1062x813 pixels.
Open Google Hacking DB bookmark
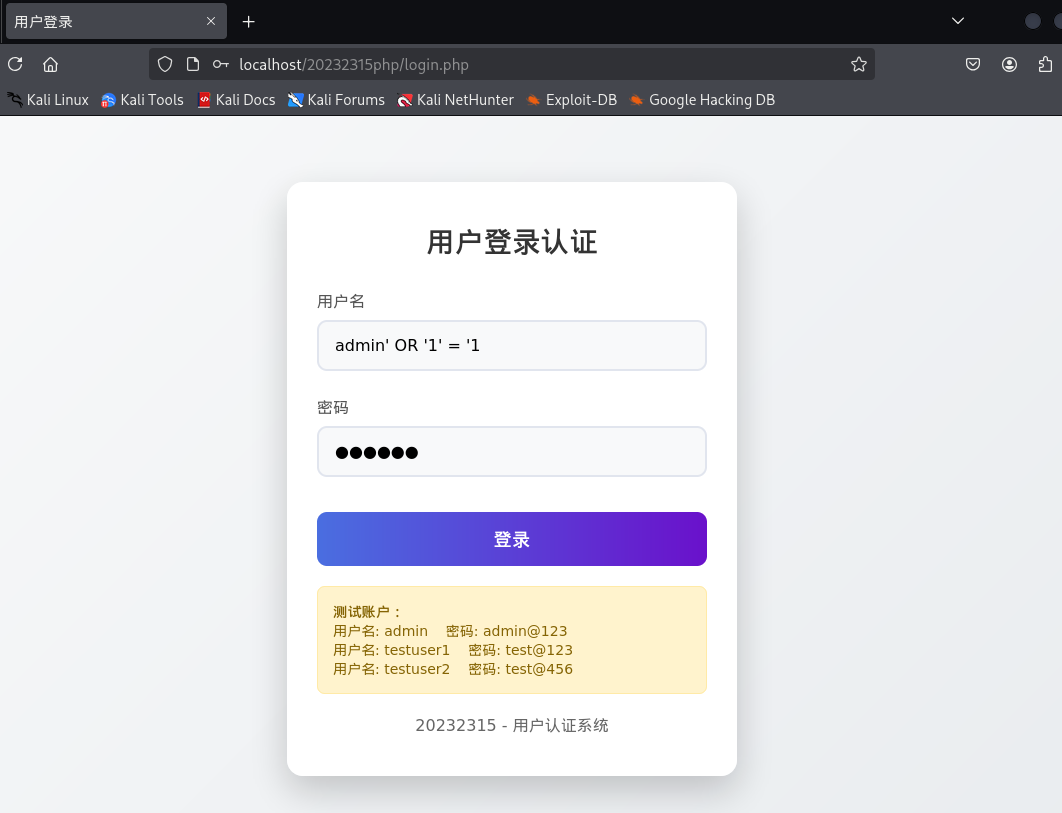click(x=702, y=100)
